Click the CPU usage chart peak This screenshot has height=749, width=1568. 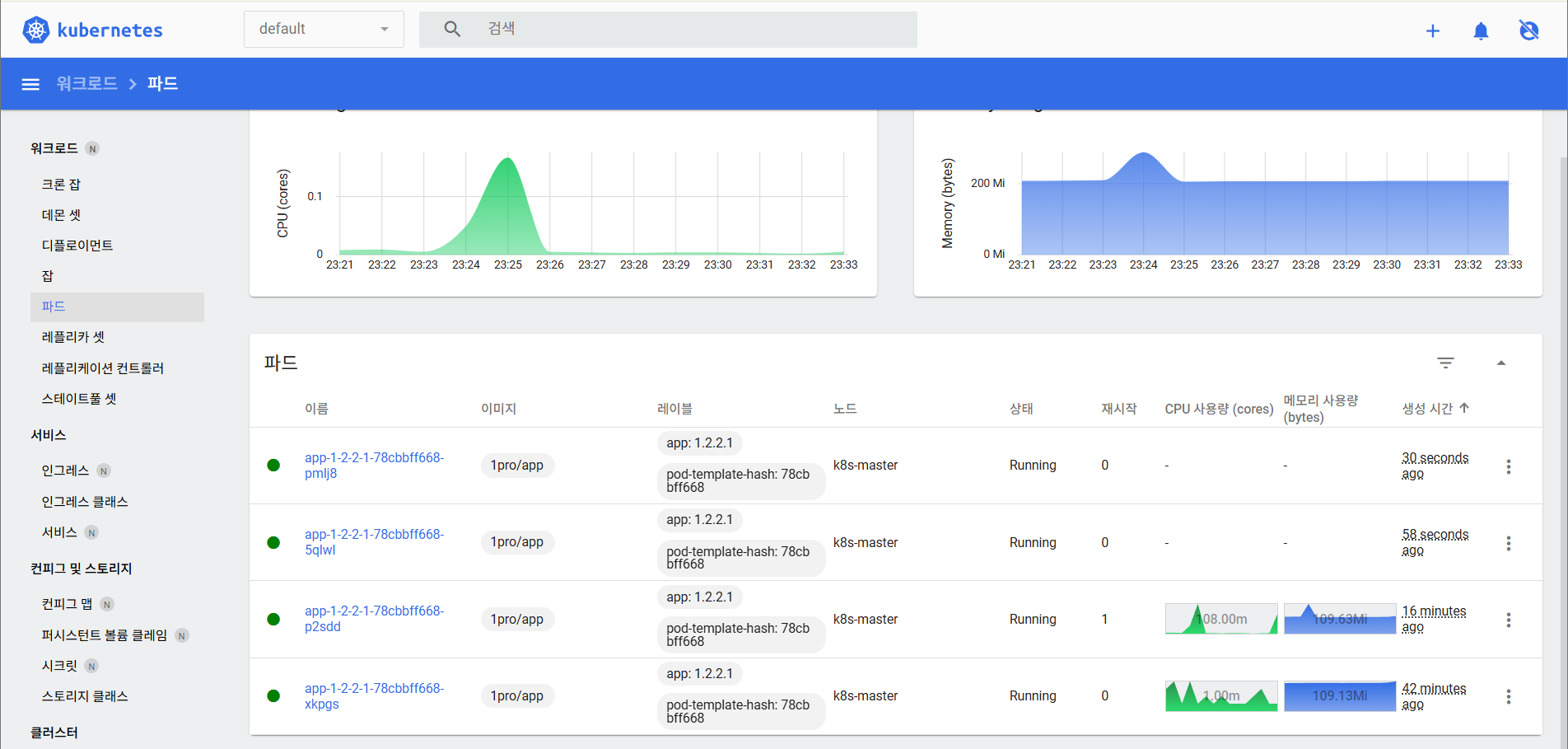[508, 160]
